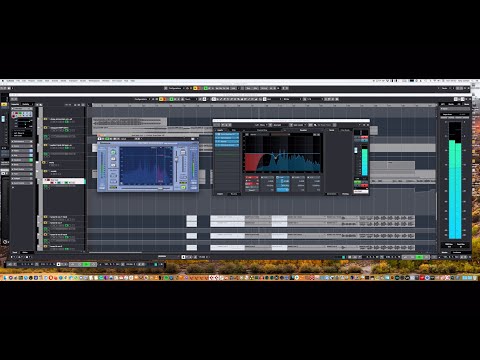
Task: Click the green Play button on floating transport bar
Action: coord(86,264)
